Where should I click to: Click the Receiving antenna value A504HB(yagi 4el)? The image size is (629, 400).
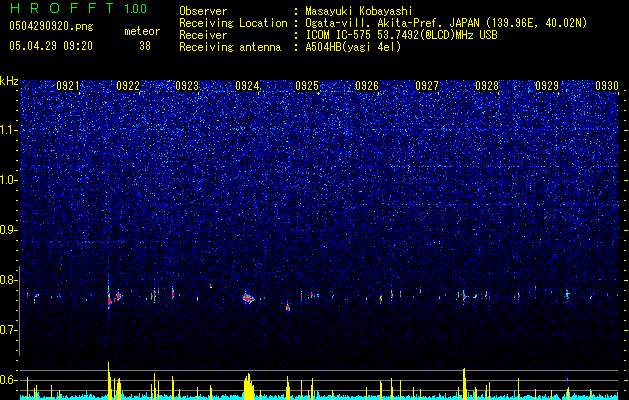[353, 47]
